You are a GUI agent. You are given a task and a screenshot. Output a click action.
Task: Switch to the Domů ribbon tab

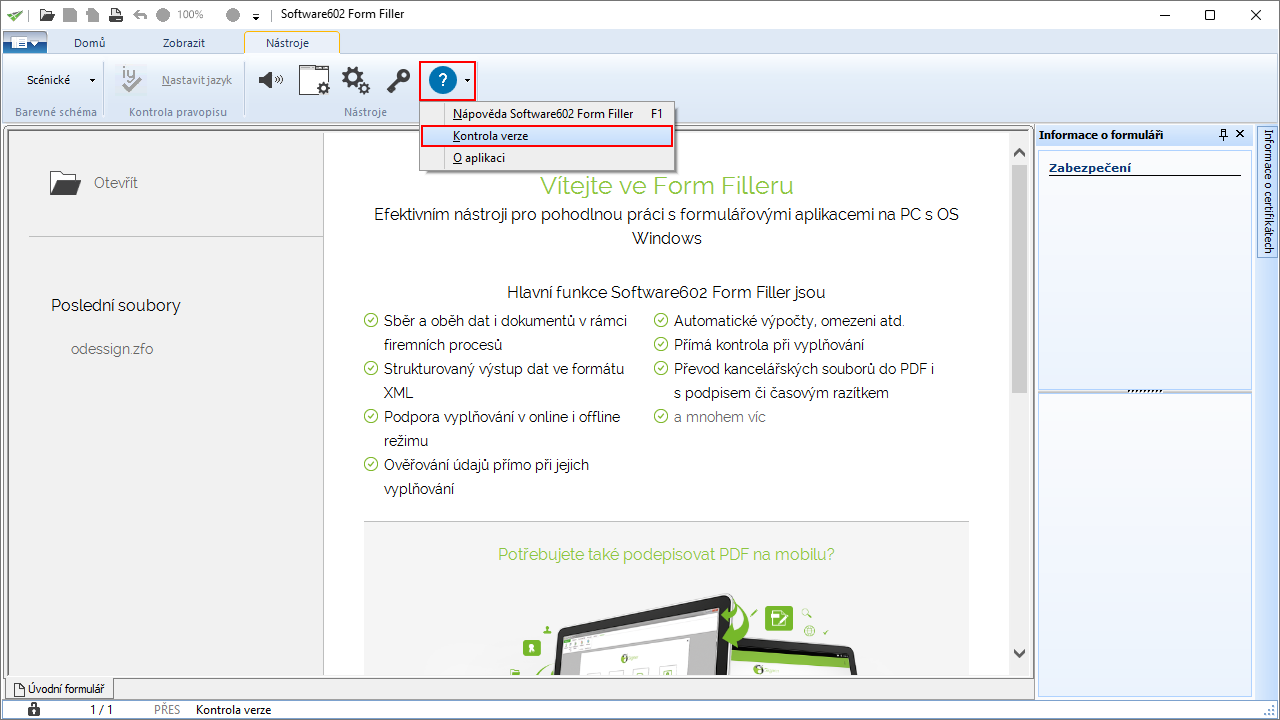89,43
